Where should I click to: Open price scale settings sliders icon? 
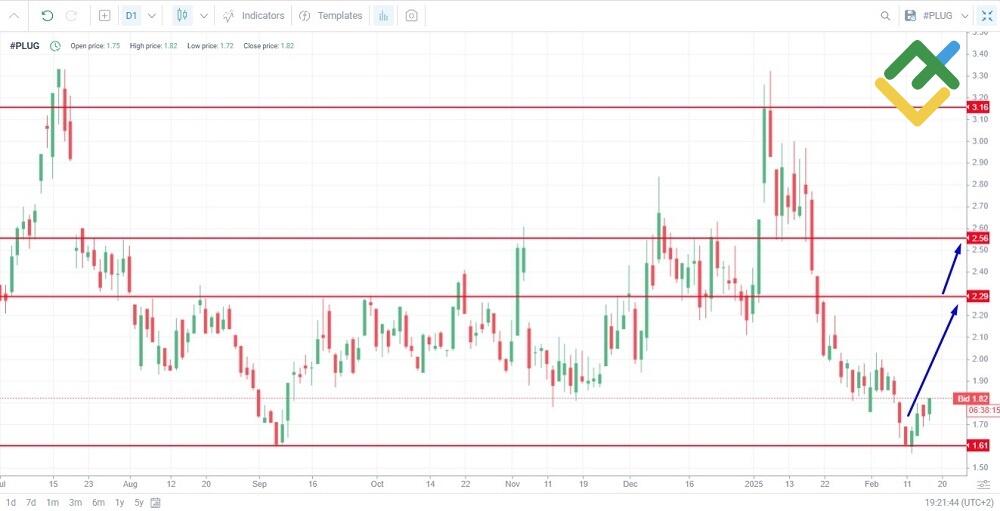coord(985,484)
